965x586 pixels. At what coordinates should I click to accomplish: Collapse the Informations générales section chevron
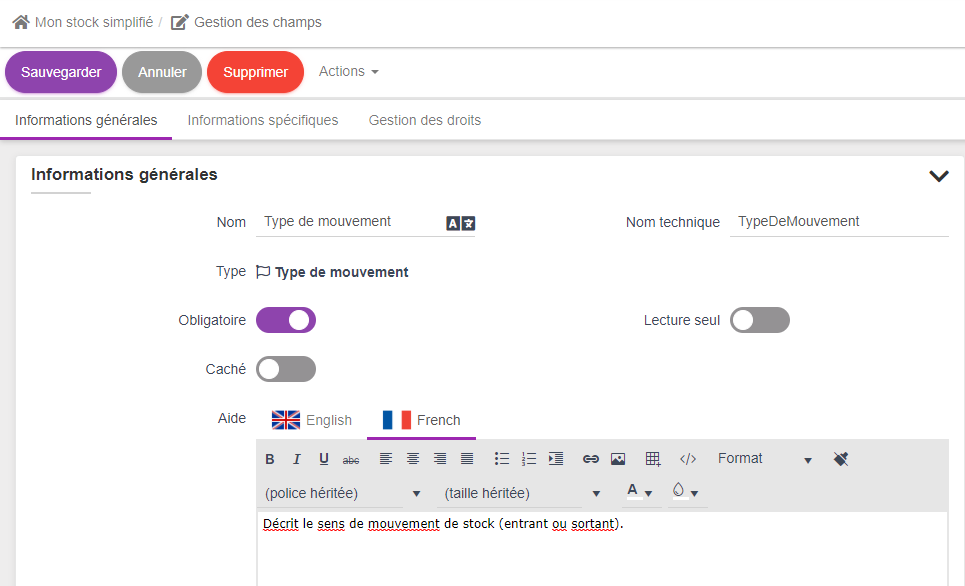938,176
